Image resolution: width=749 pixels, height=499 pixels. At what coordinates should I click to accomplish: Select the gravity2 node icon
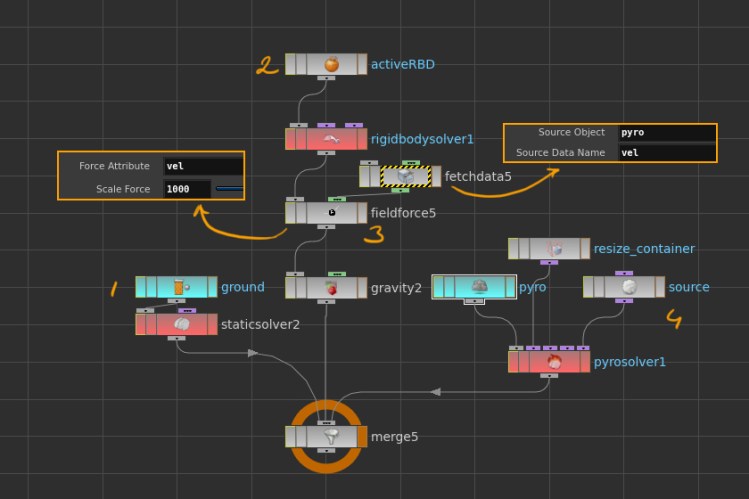pyautogui.click(x=332, y=288)
